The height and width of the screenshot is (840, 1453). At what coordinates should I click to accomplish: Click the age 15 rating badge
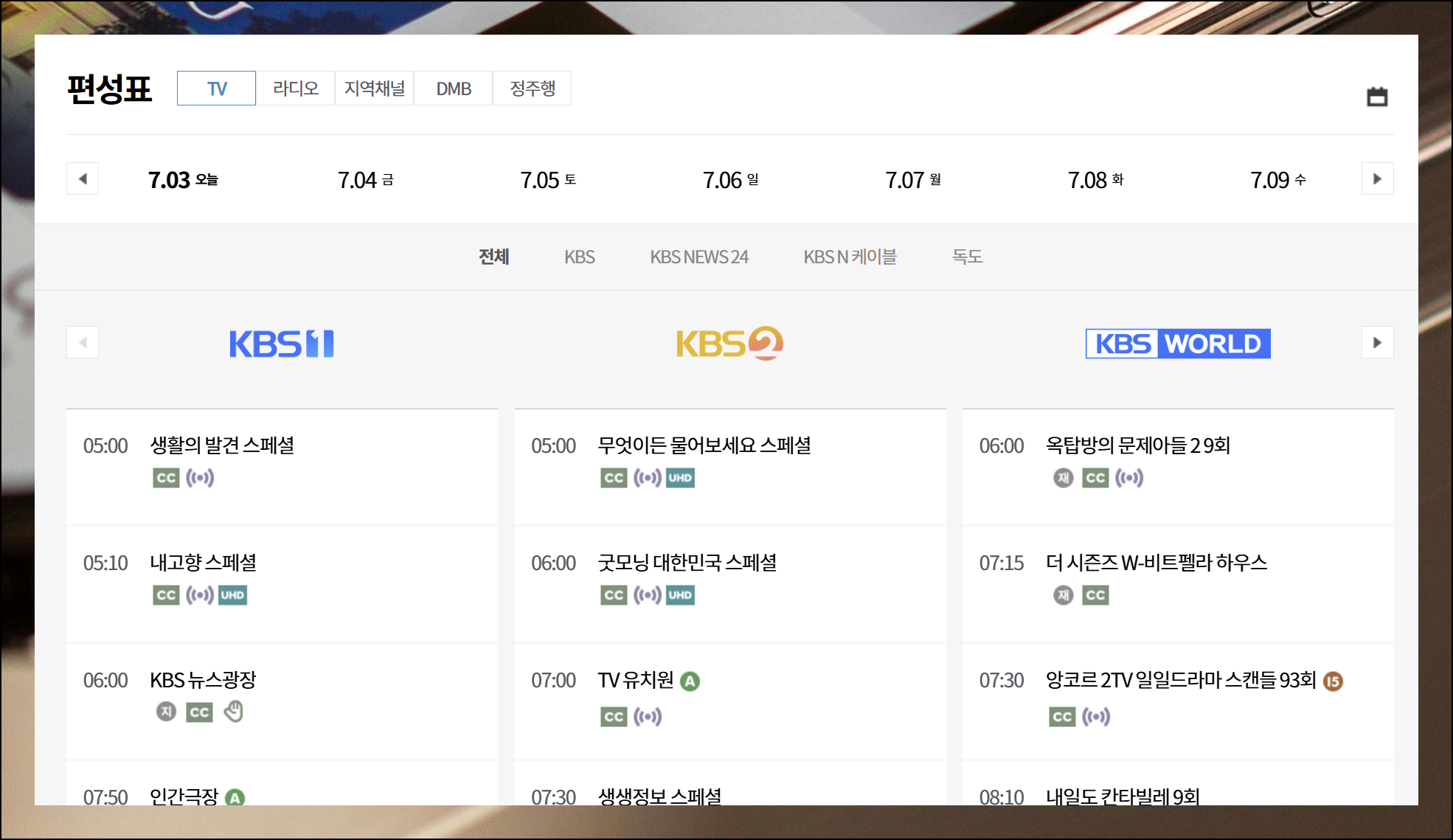tap(1333, 681)
